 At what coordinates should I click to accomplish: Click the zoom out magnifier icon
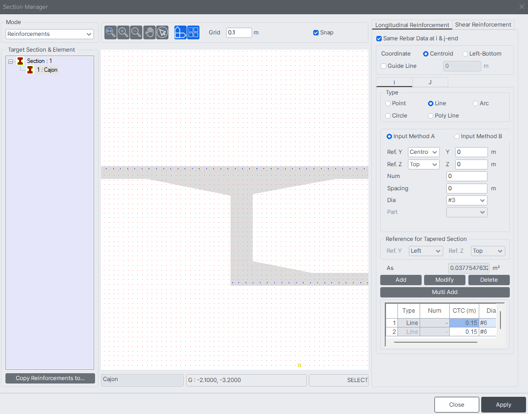(136, 33)
